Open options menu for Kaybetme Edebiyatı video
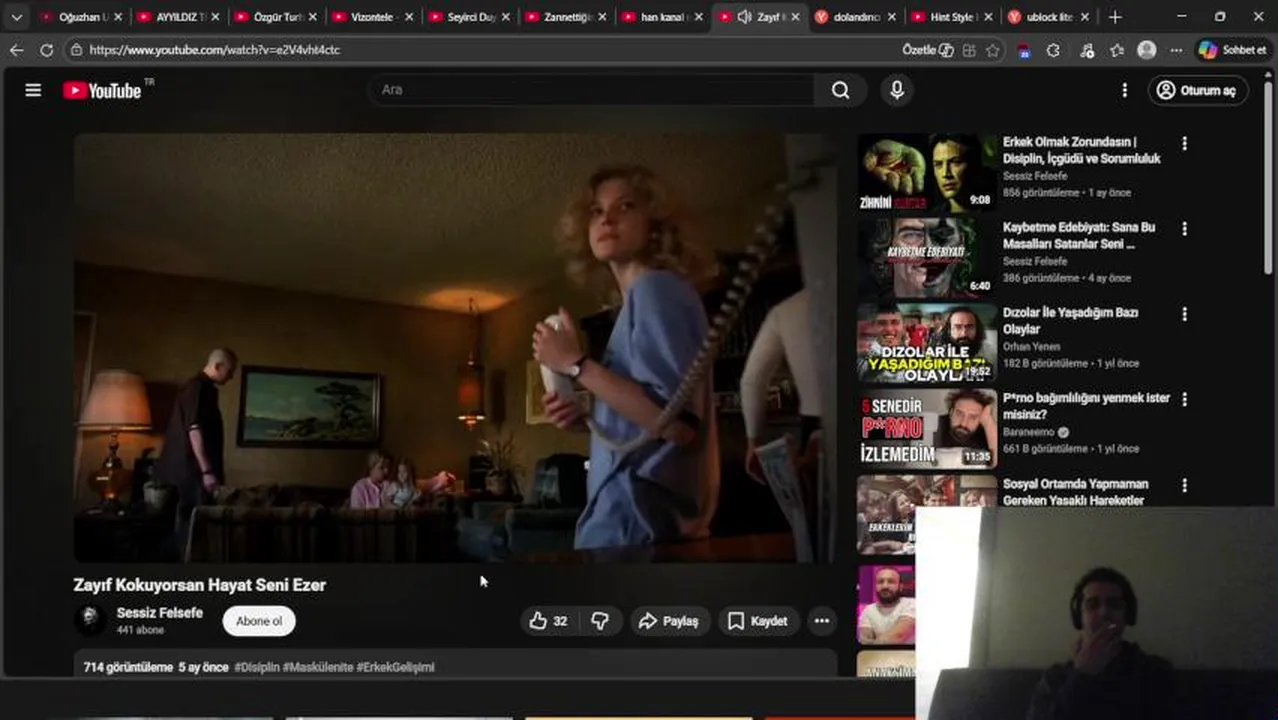The height and width of the screenshot is (720, 1278). pos(1184,229)
